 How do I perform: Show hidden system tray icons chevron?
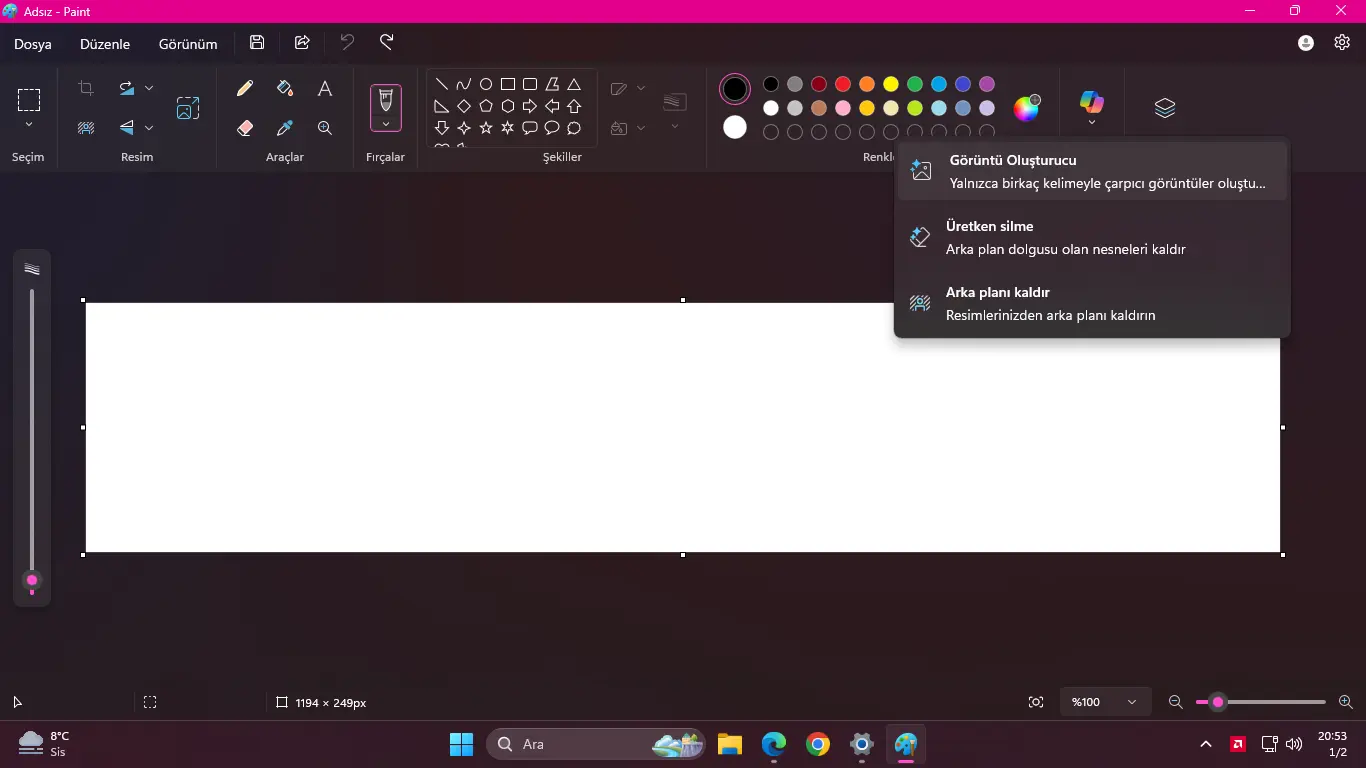tap(1206, 744)
